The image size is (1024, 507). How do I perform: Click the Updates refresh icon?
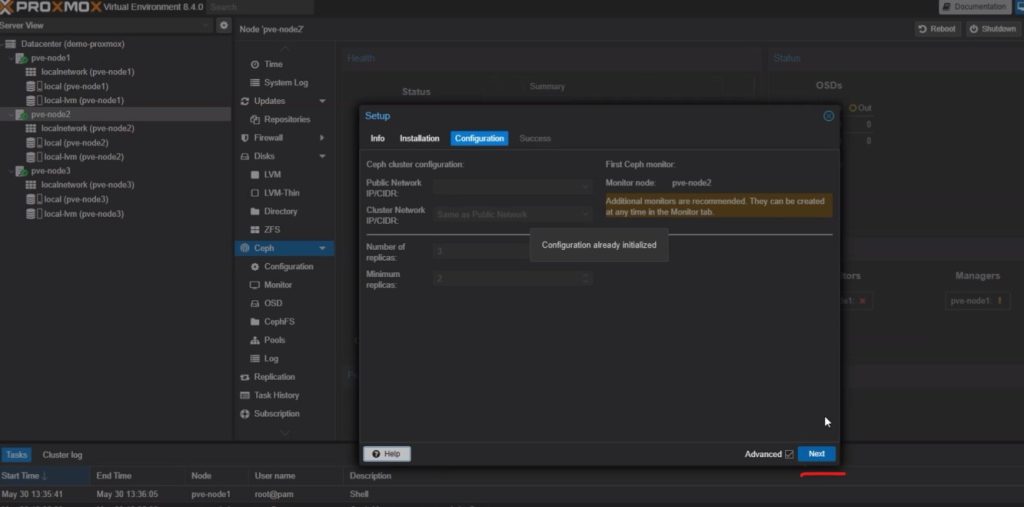tap(245, 101)
